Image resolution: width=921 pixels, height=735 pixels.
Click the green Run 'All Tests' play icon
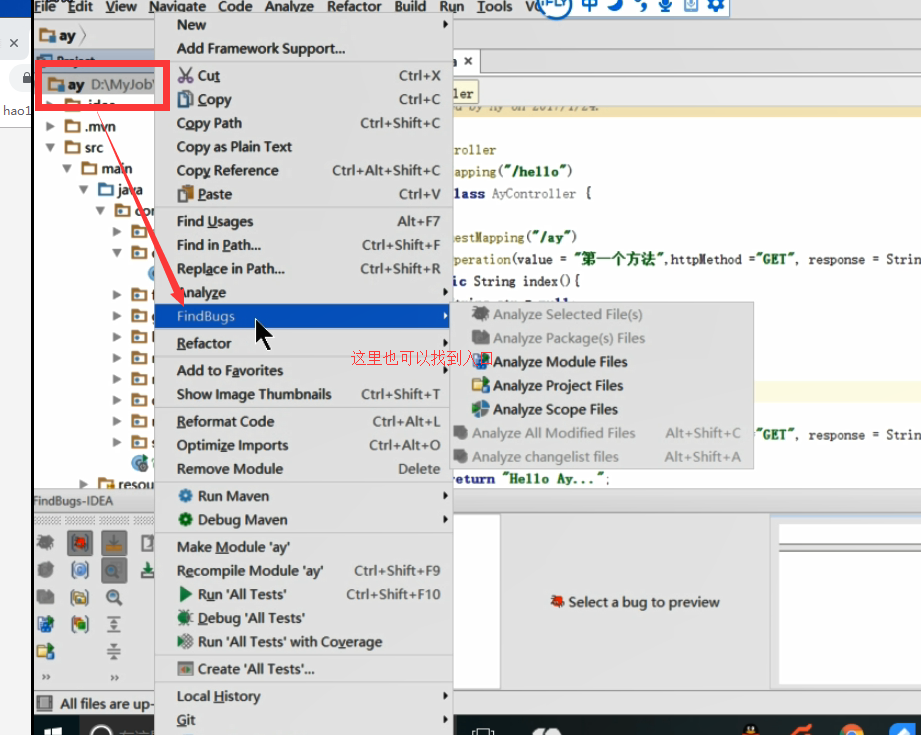(x=185, y=594)
